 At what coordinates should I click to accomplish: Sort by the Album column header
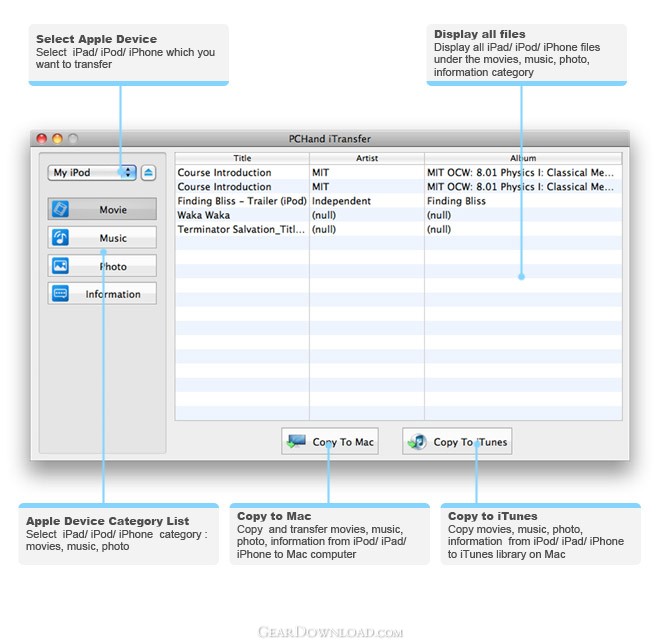pyautogui.click(x=523, y=158)
